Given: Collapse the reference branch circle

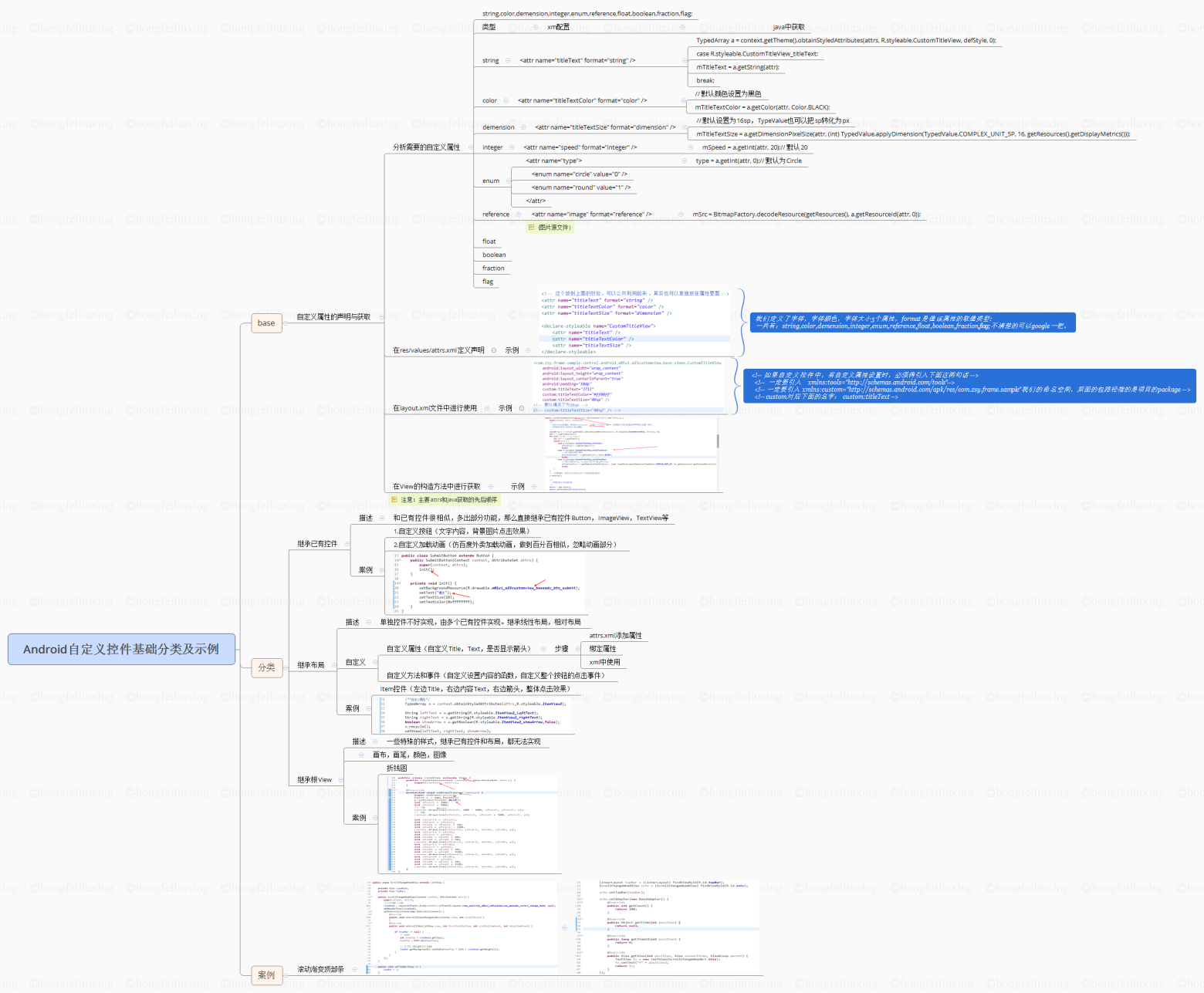Looking at the screenshot, I should 519,214.
